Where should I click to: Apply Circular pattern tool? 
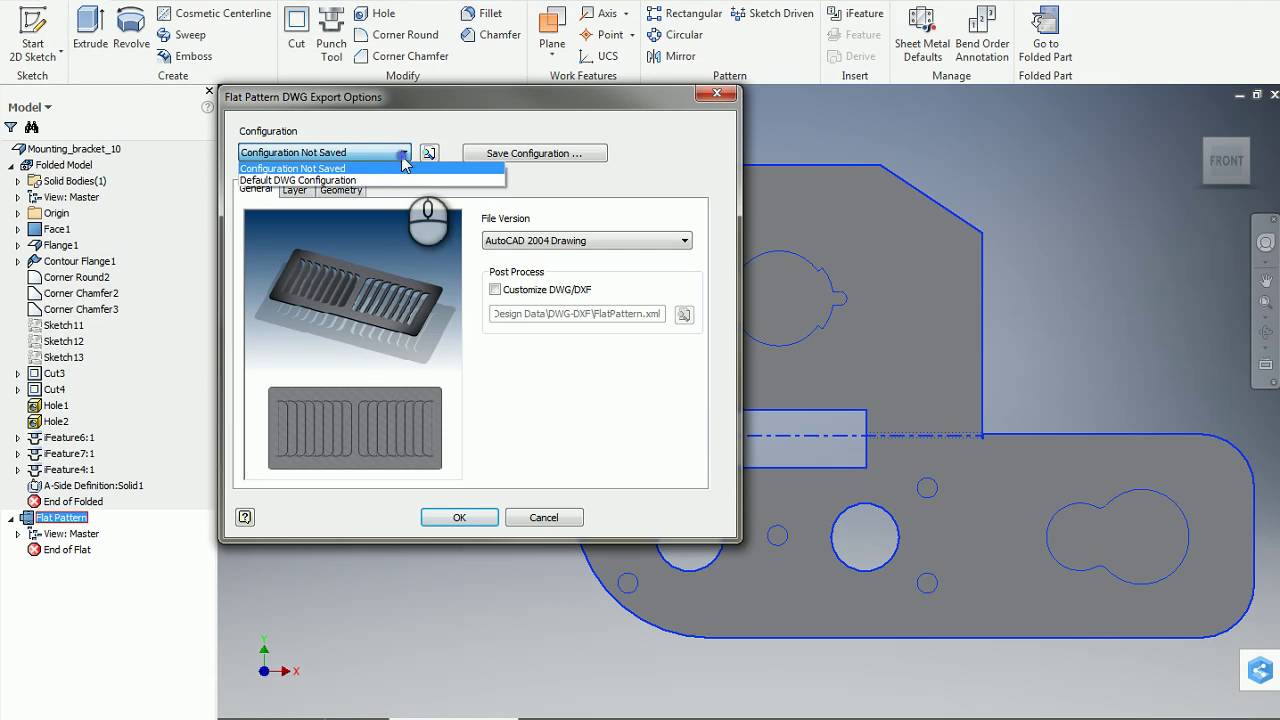(675, 35)
